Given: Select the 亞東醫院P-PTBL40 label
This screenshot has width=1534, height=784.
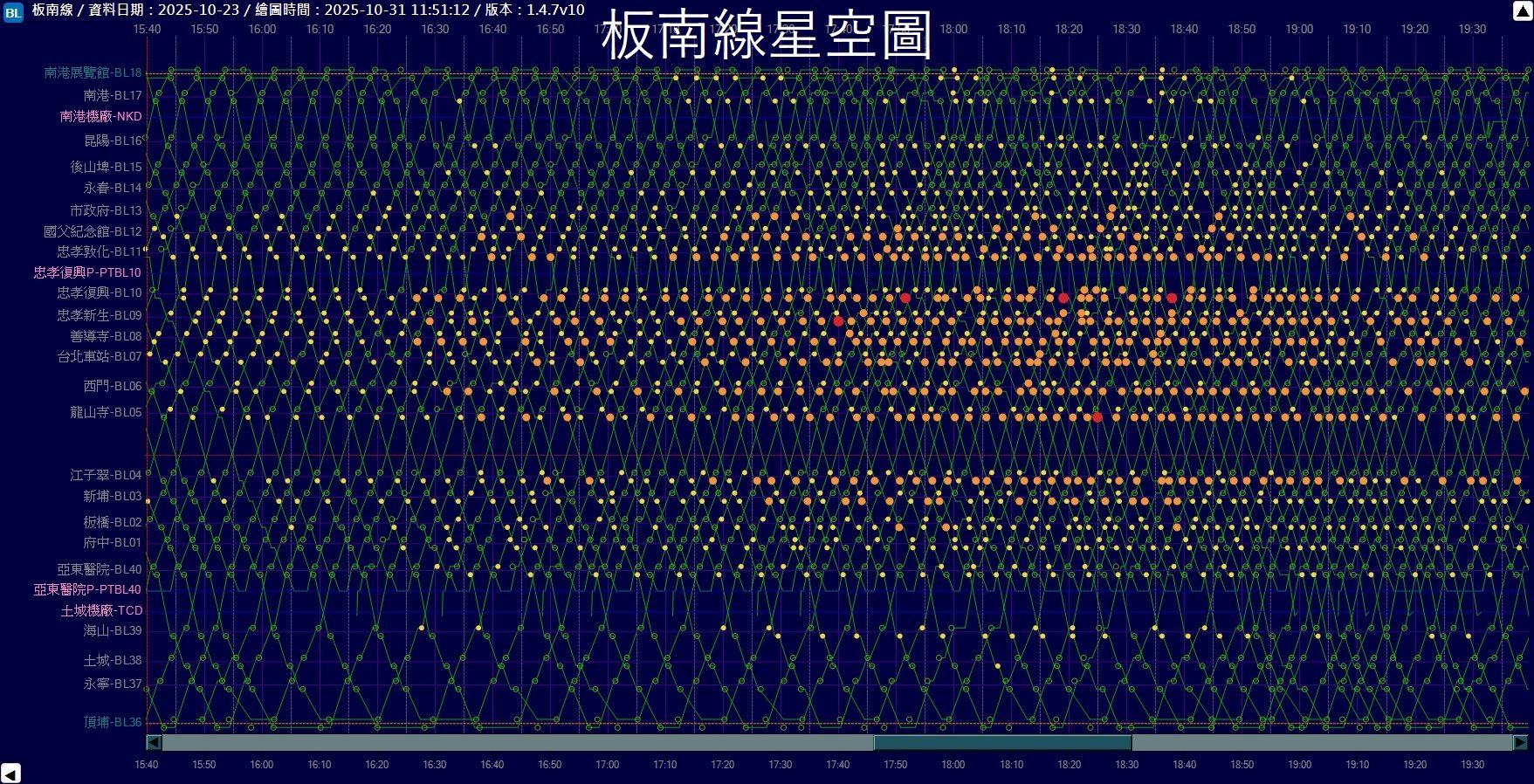Looking at the screenshot, I should click(x=87, y=589).
